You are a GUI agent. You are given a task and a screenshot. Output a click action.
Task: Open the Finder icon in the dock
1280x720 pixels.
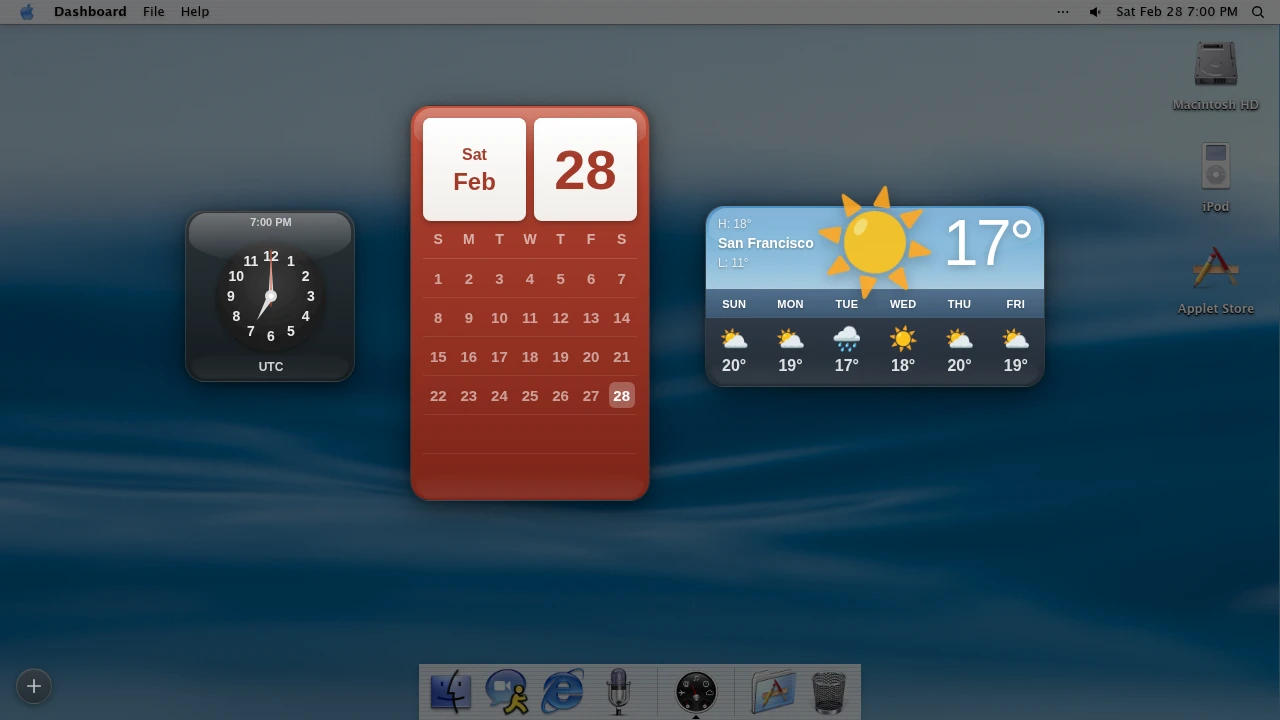pyautogui.click(x=450, y=691)
